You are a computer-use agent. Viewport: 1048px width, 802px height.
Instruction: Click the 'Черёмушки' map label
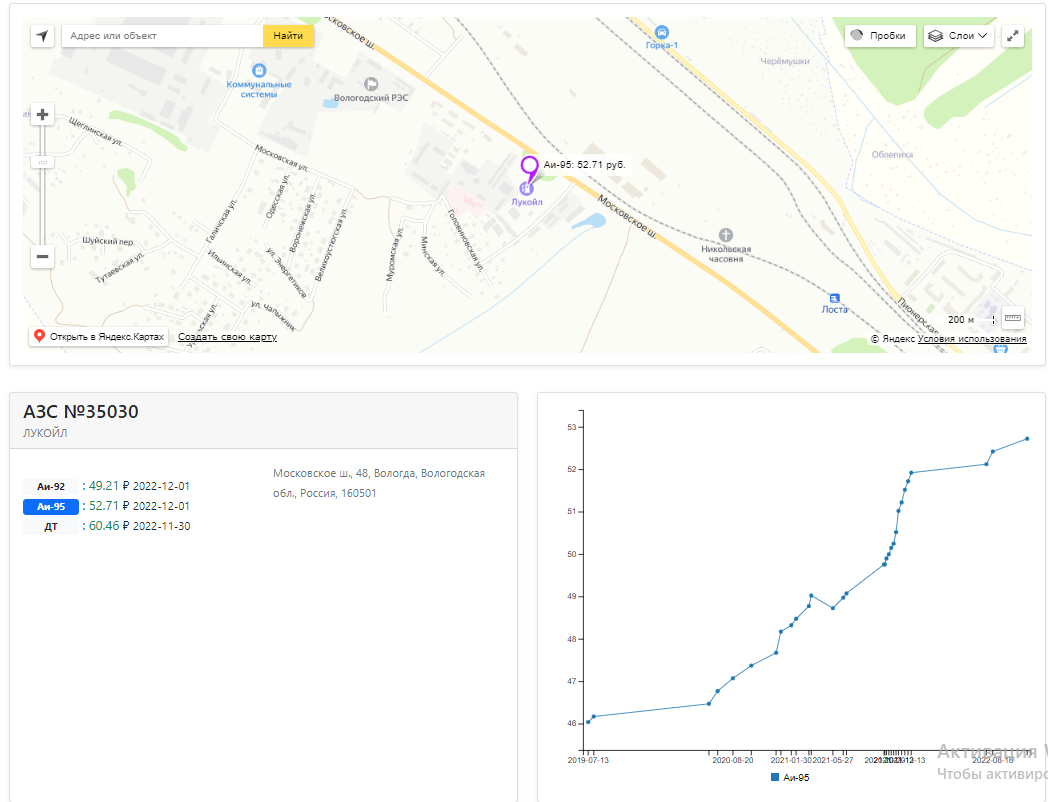pos(785,61)
